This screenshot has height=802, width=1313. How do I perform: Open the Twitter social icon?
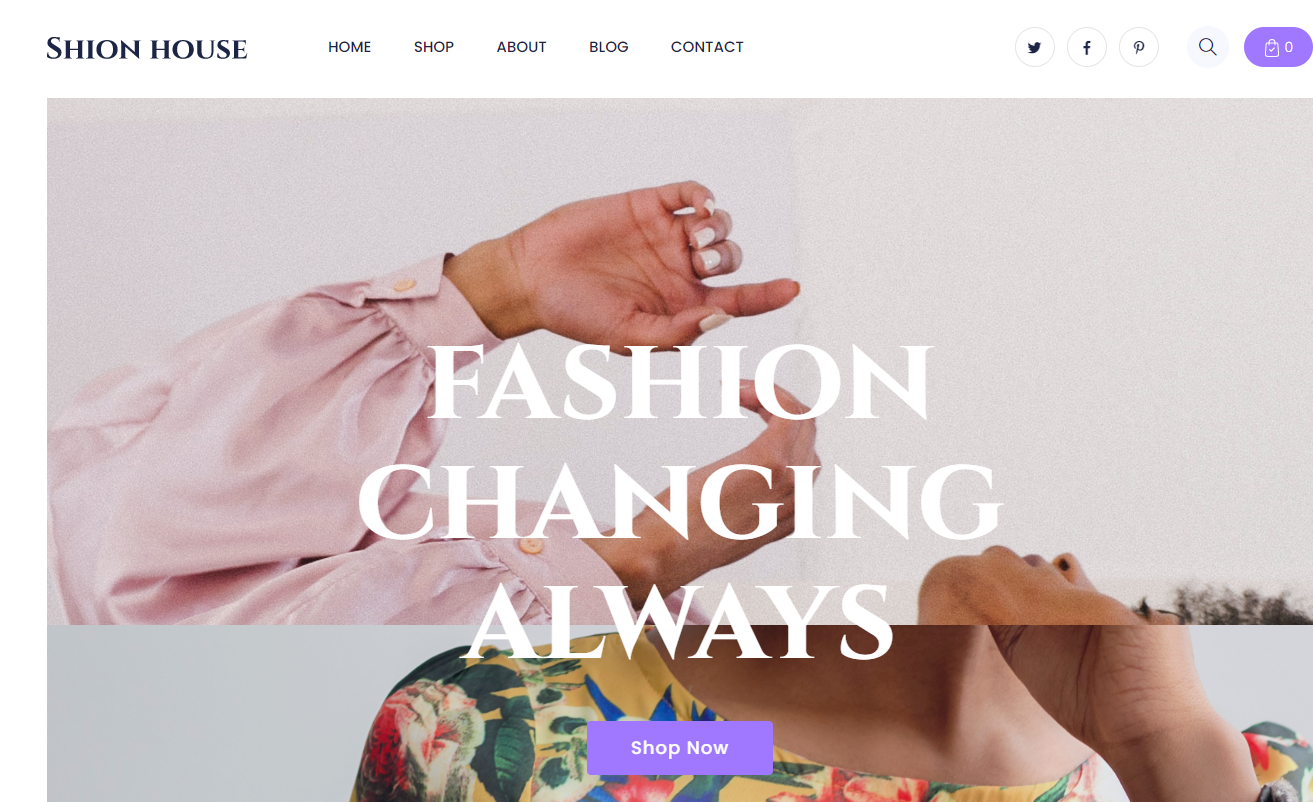click(x=1035, y=47)
